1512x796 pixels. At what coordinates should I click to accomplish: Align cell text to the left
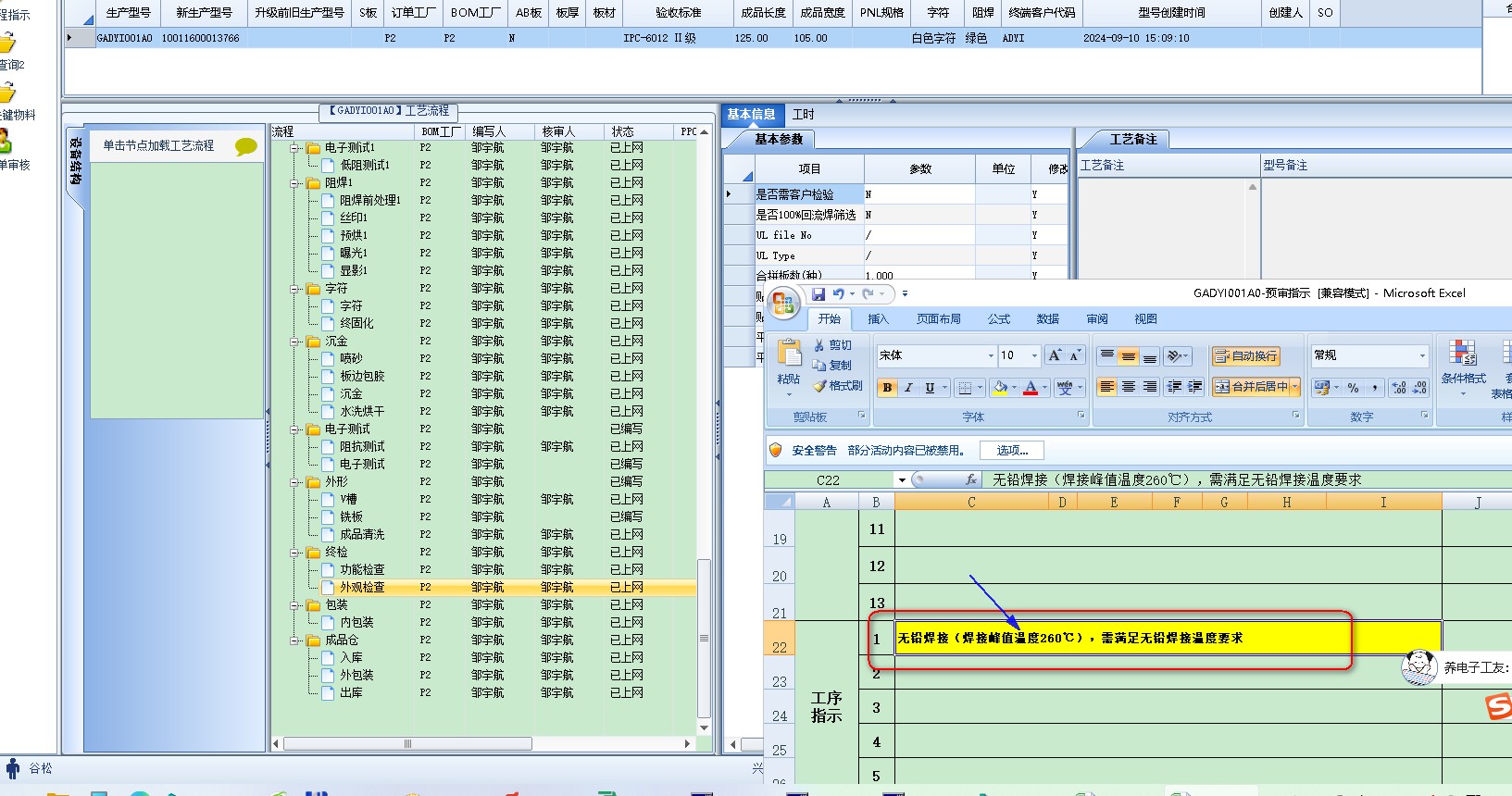1106,387
